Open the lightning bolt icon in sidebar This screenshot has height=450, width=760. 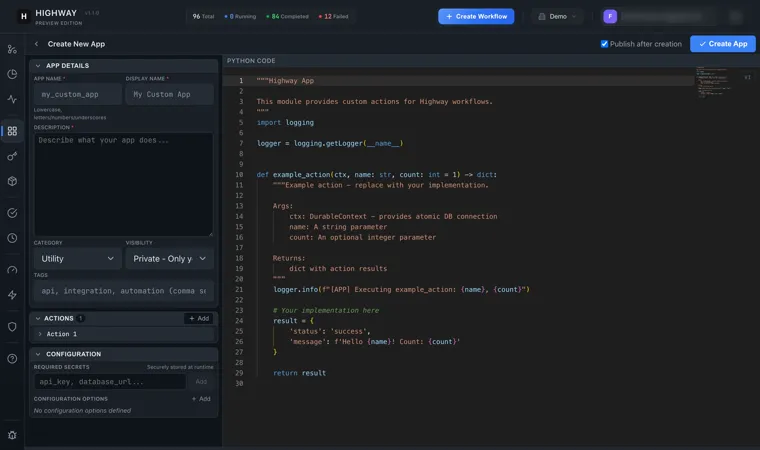12,295
